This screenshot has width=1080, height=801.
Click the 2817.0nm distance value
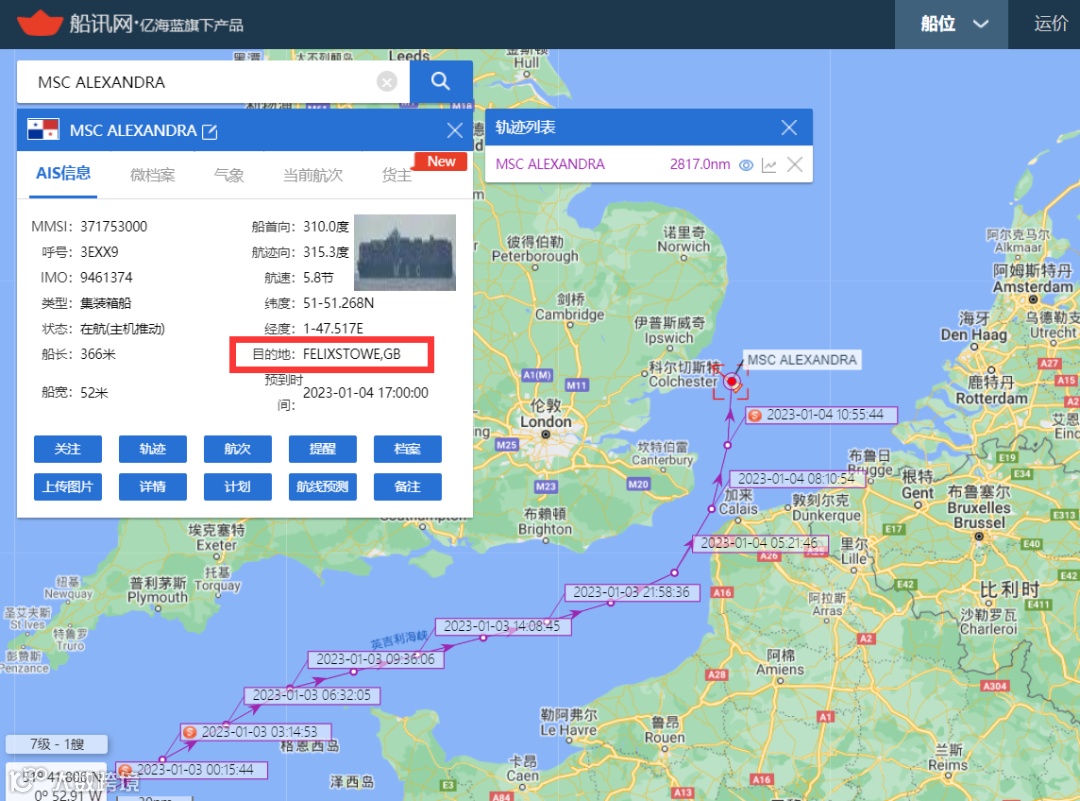point(700,165)
